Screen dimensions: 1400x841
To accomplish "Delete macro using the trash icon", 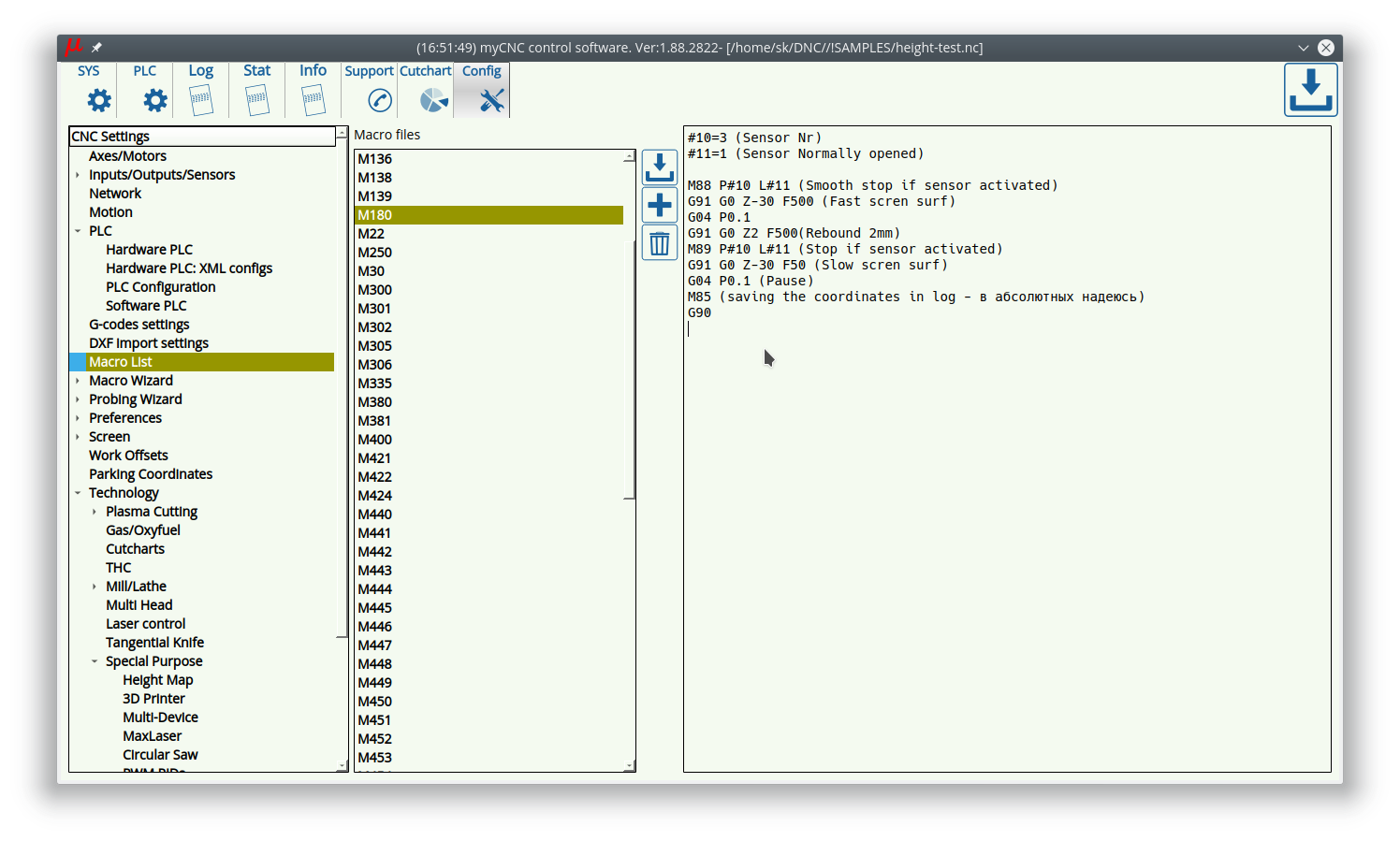I will [660, 244].
